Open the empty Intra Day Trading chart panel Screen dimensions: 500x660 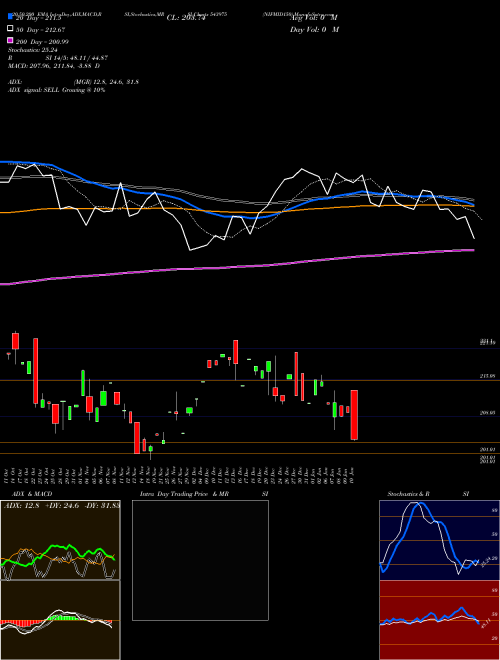(x=200, y=560)
